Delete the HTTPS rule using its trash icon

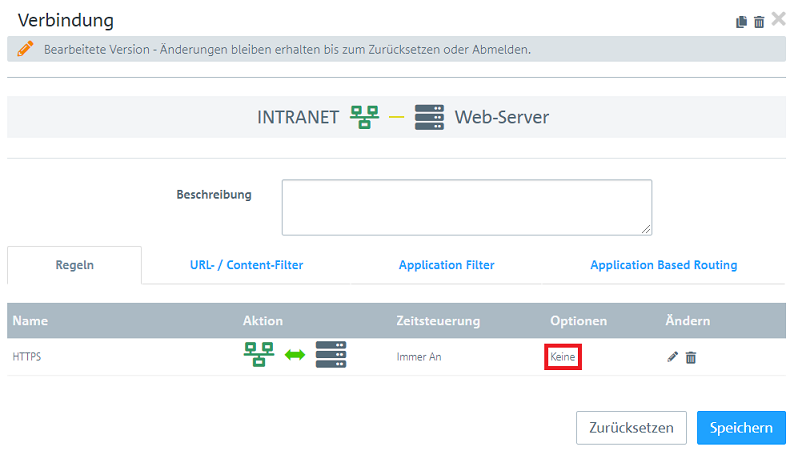(690, 357)
